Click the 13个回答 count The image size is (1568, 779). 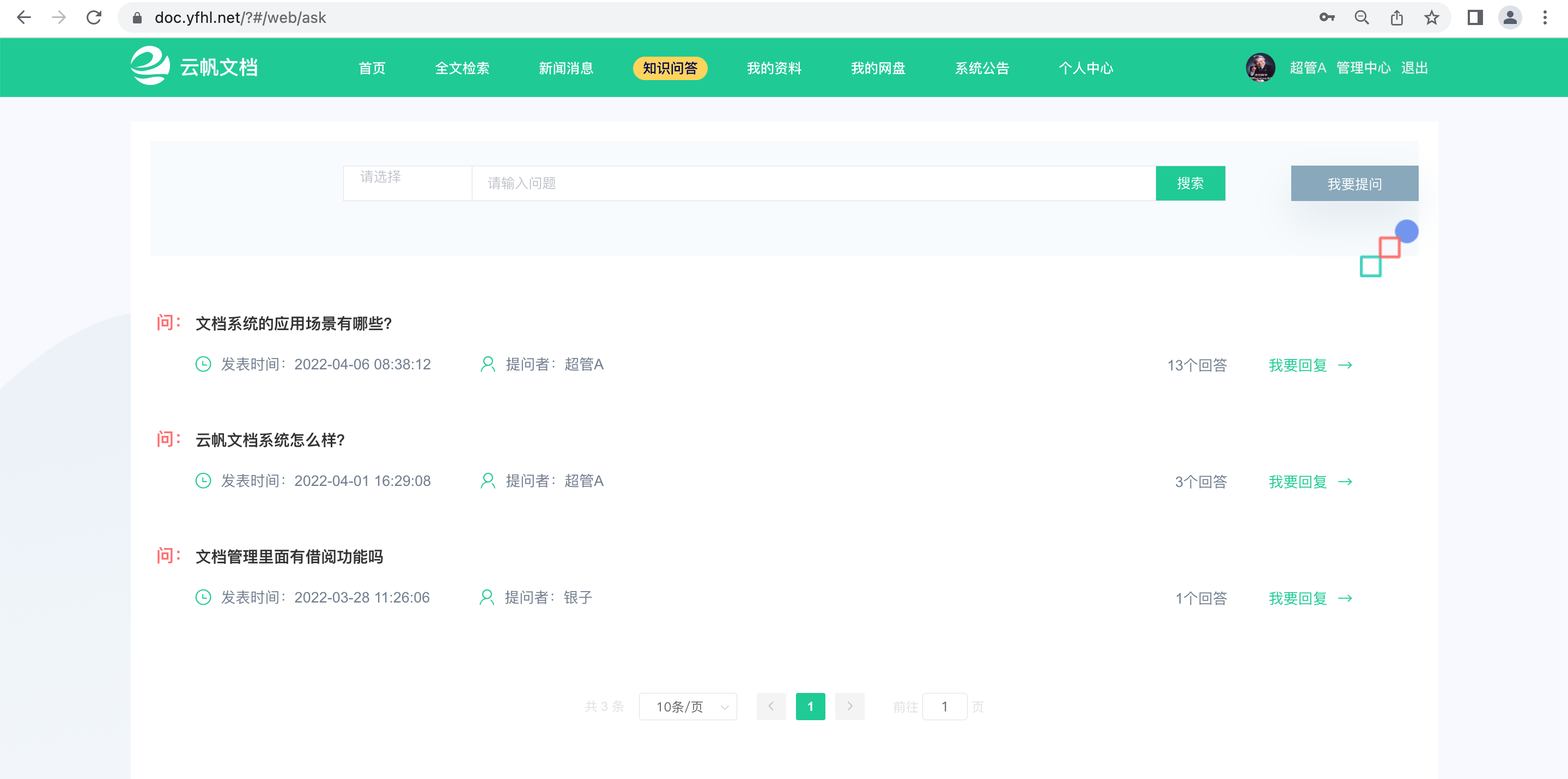(x=1196, y=365)
